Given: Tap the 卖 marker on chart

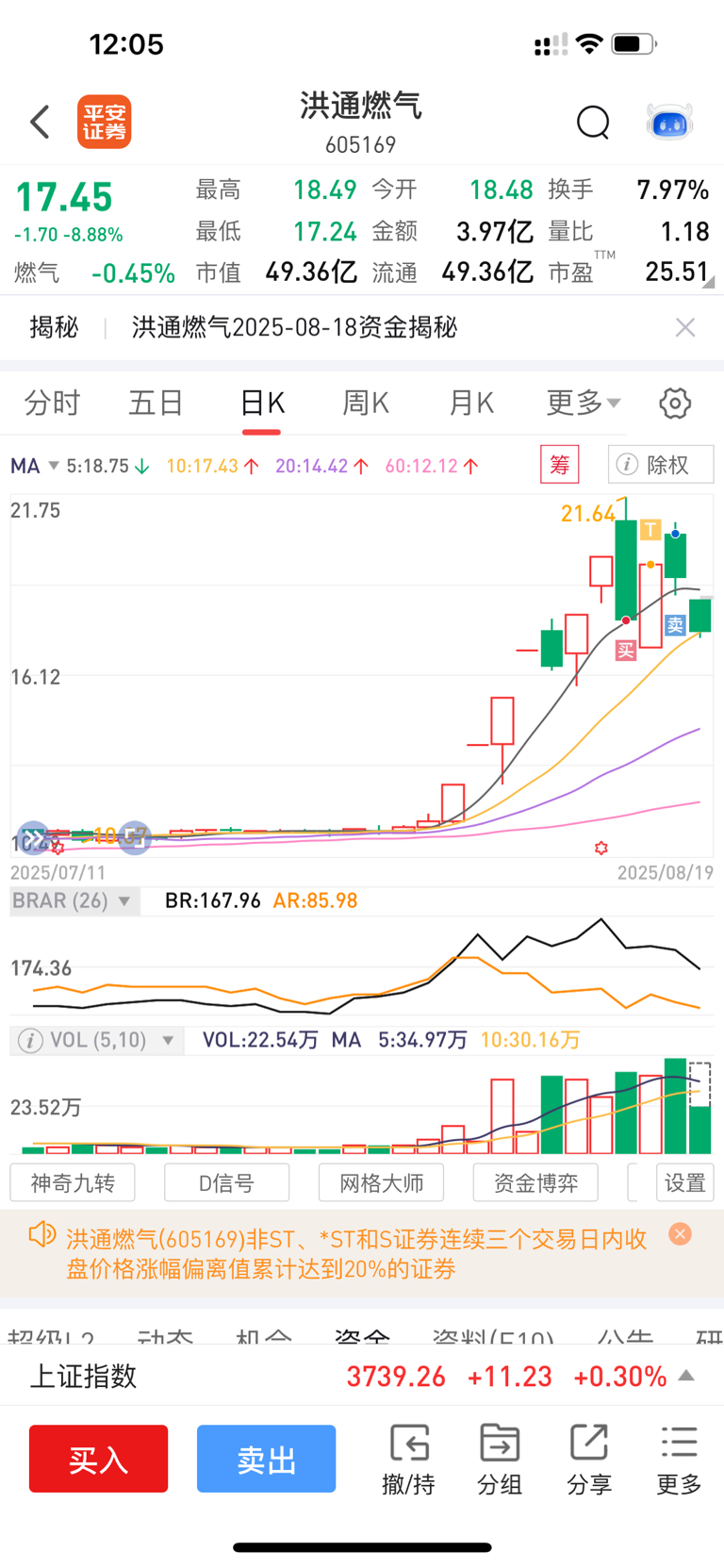Looking at the screenshot, I should pyautogui.click(x=675, y=624).
